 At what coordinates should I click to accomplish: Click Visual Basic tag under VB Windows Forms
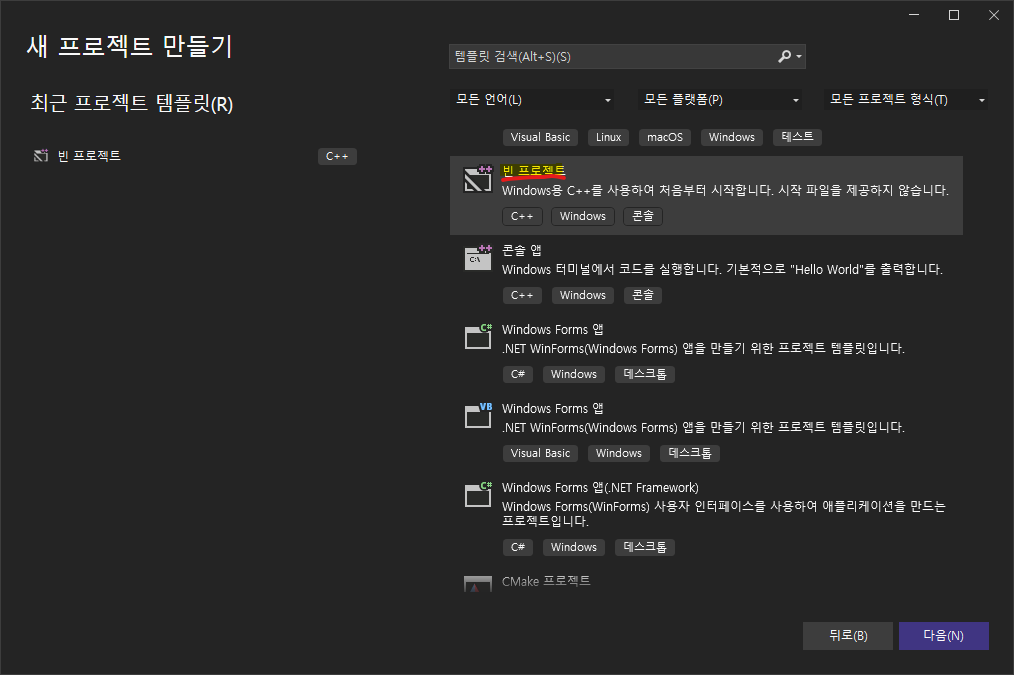click(x=540, y=453)
